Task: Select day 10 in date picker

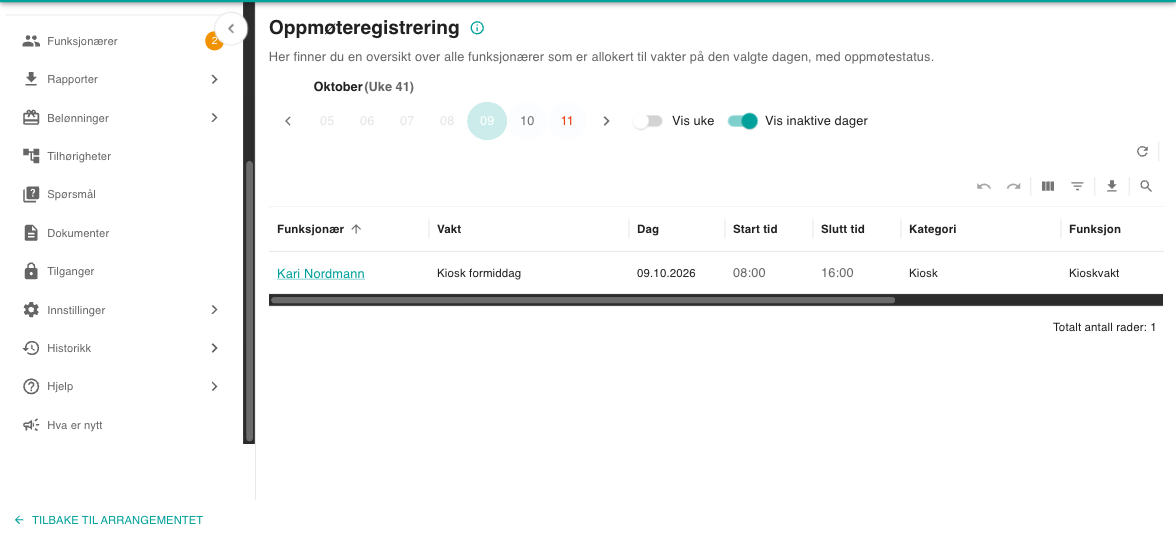Action: pos(527,121)
